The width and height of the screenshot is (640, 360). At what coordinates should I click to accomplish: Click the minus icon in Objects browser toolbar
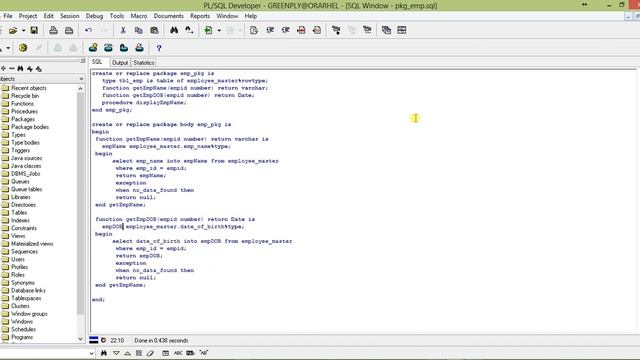[12, 69]
